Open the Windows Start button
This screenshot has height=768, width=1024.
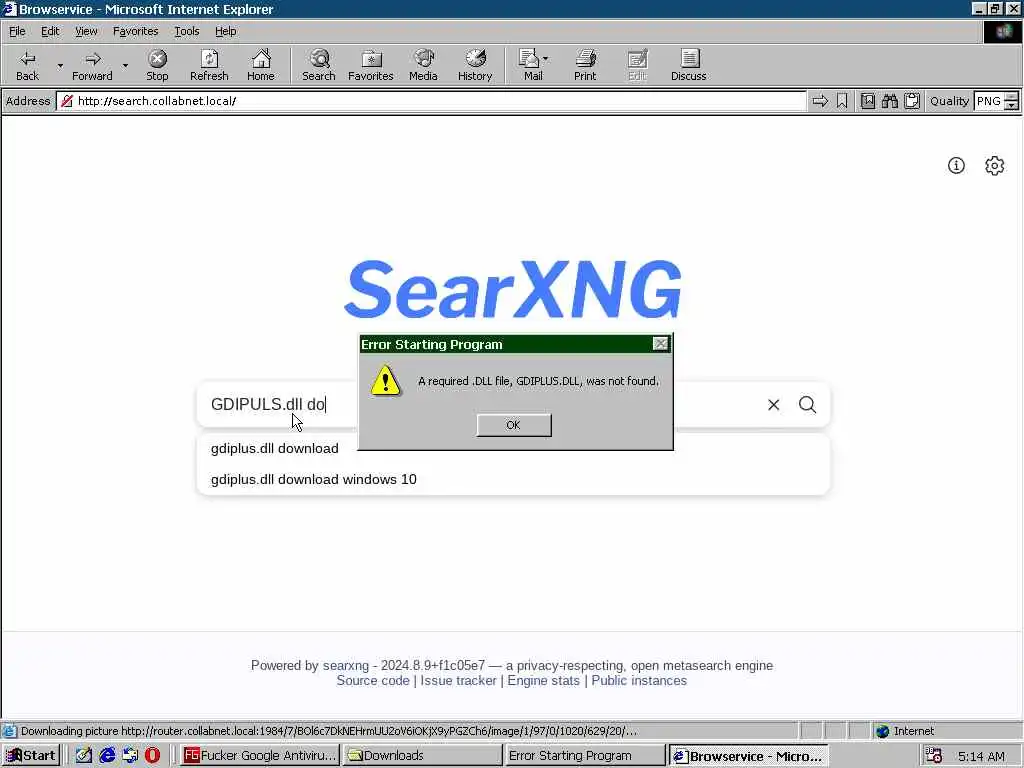(x=31, y=756)
